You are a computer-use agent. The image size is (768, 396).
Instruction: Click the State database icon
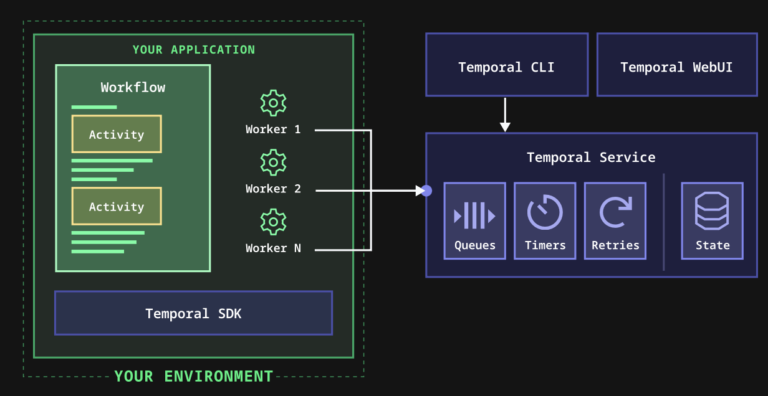[x=712, y=211]
